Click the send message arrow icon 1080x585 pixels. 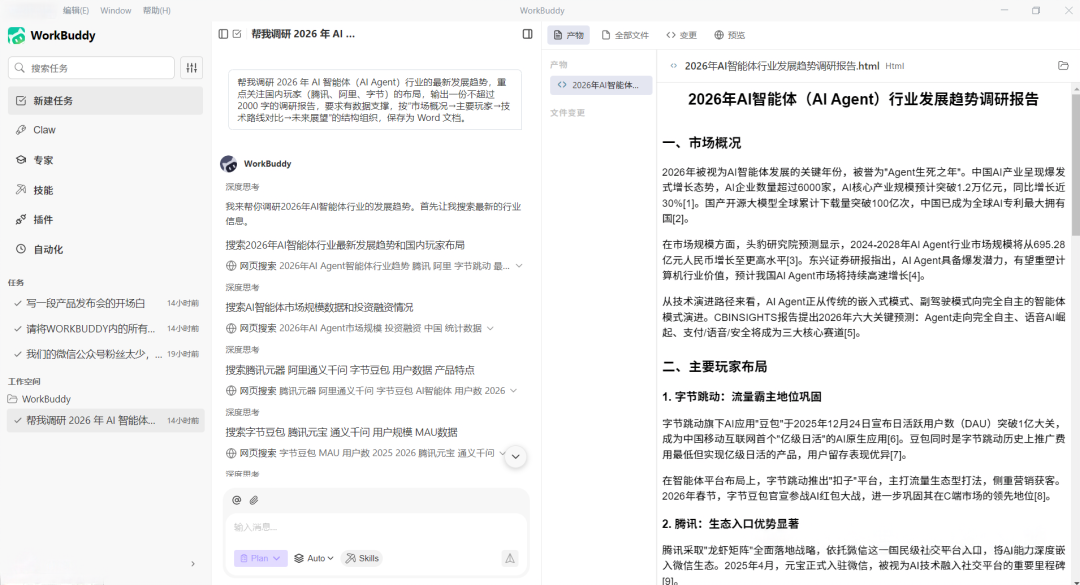[510, 558]
